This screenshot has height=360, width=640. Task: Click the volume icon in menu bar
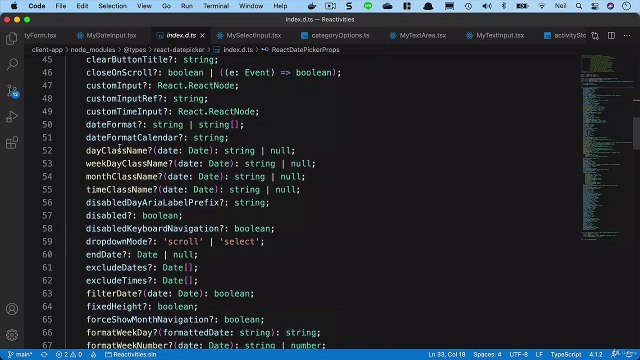pos(487,6)
